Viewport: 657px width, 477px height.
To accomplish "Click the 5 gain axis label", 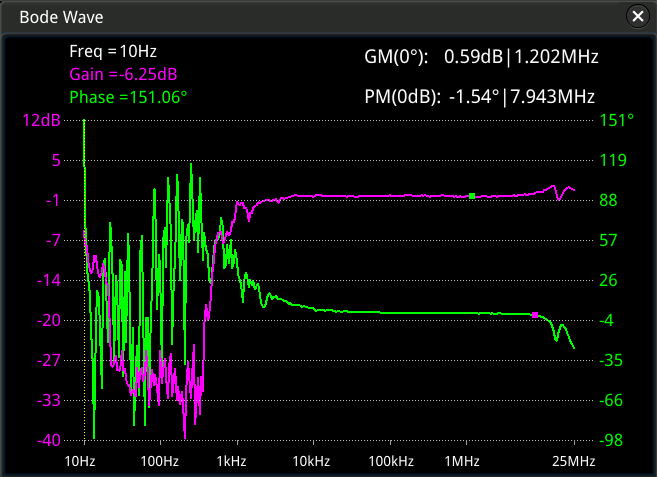I will click(56, 160).
